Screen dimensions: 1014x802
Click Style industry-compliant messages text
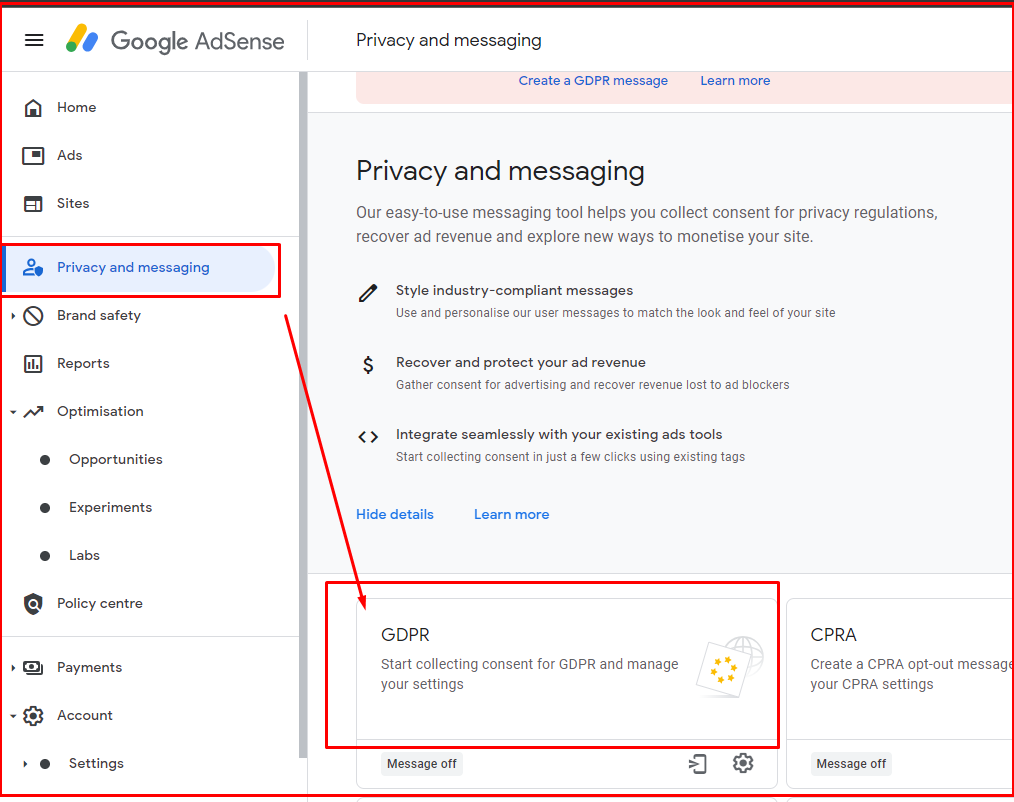click(x=514, y=290)
